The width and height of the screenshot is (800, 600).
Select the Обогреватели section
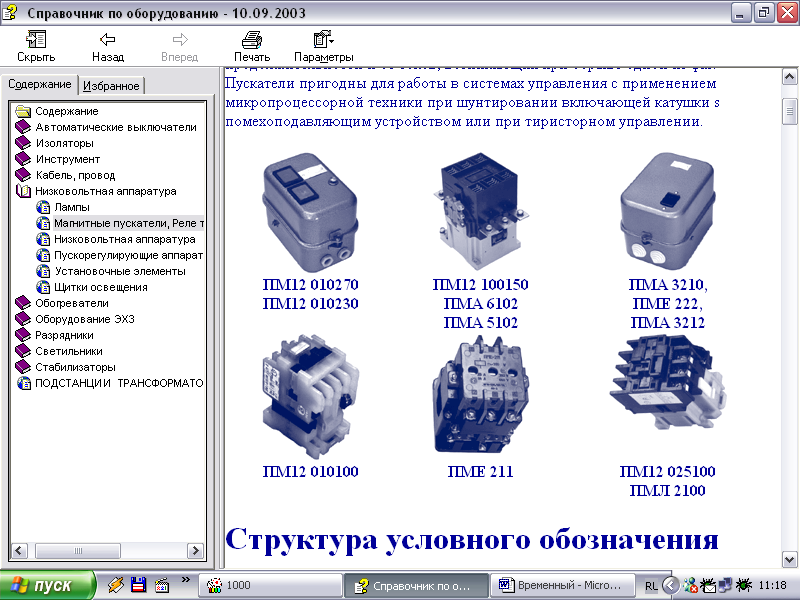(x=71, y=303)
